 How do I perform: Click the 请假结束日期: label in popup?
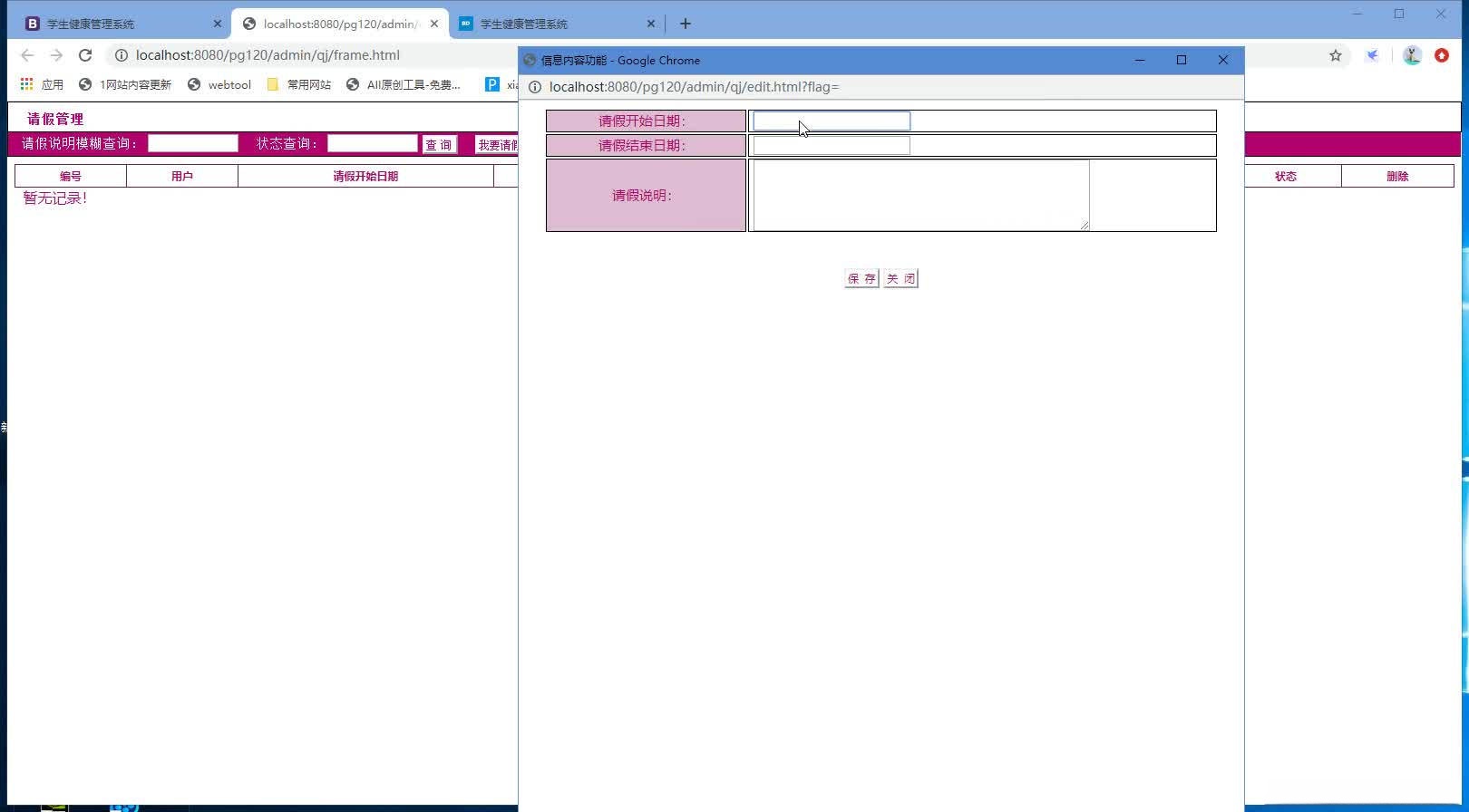(x=642, y=145)
